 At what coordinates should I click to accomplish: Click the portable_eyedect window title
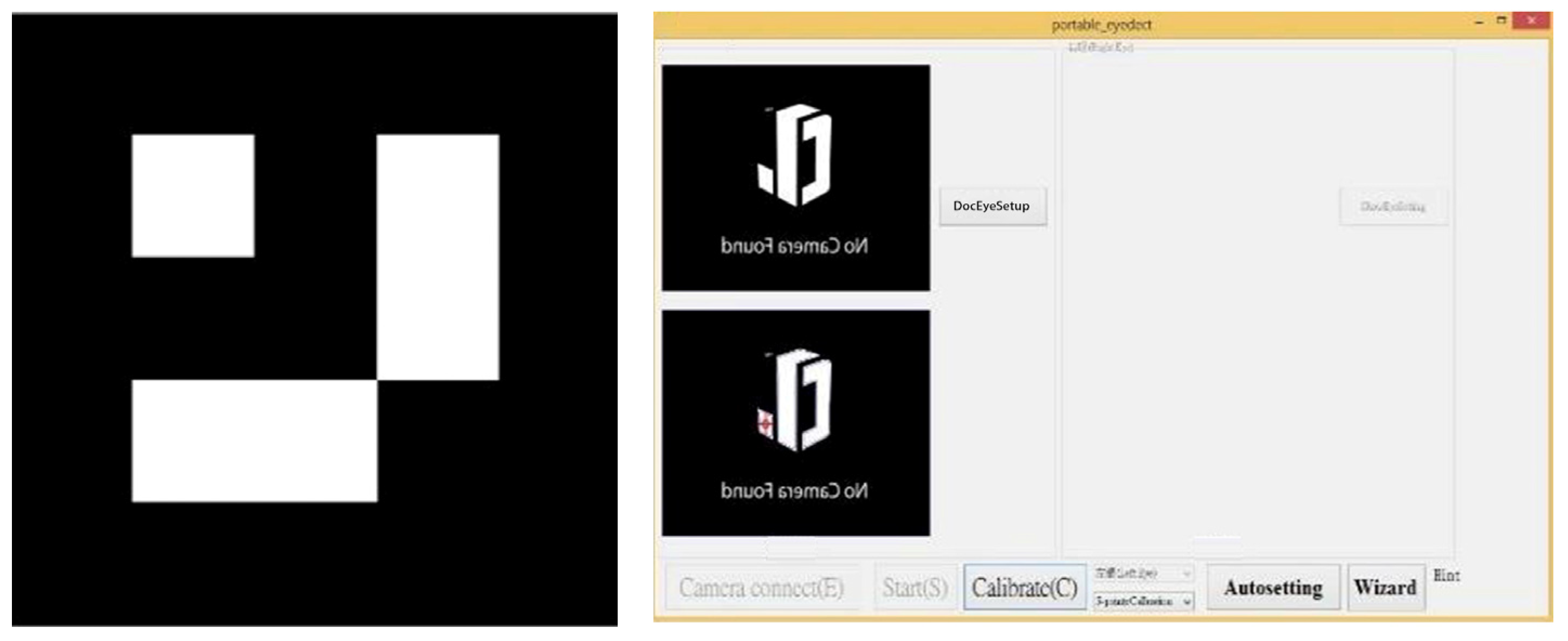pyautogui.click(x=1101, y=25)
